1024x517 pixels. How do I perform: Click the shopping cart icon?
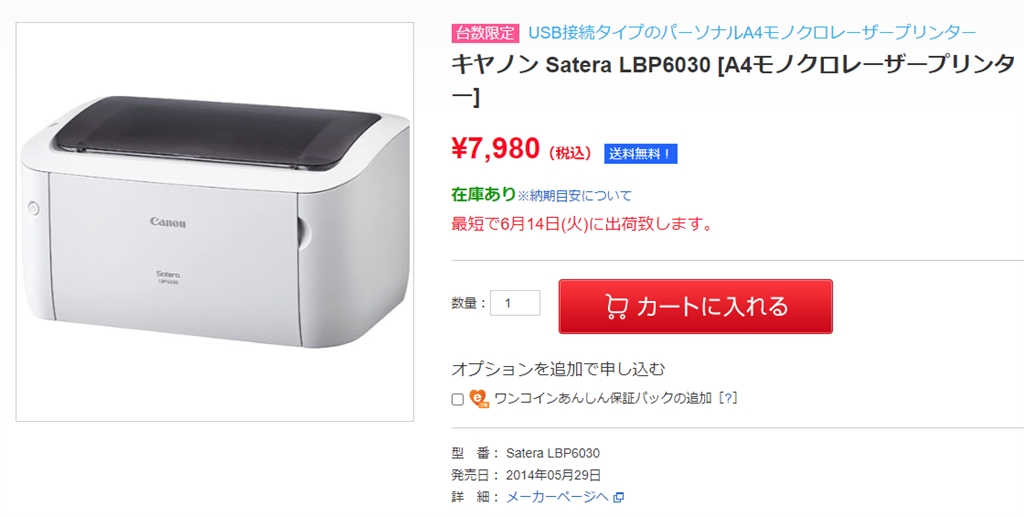point(616,306)
